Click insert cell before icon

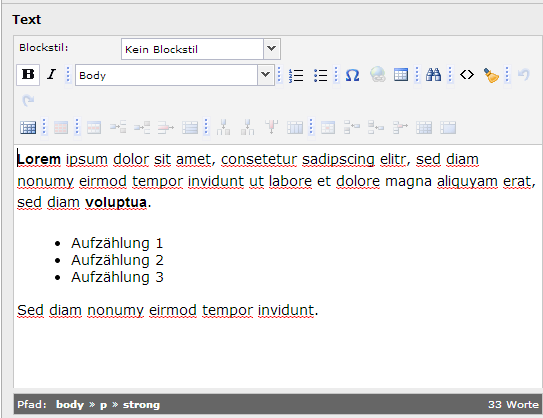pyautogui.click(x=352, y=128)
